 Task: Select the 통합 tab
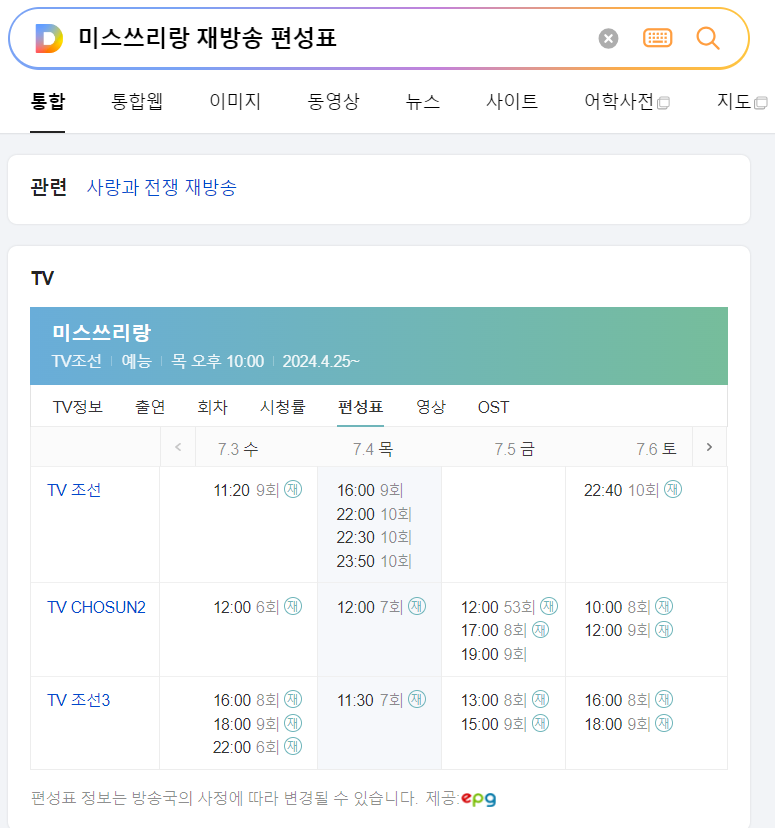pyautogui.click(x=48, y=101)
